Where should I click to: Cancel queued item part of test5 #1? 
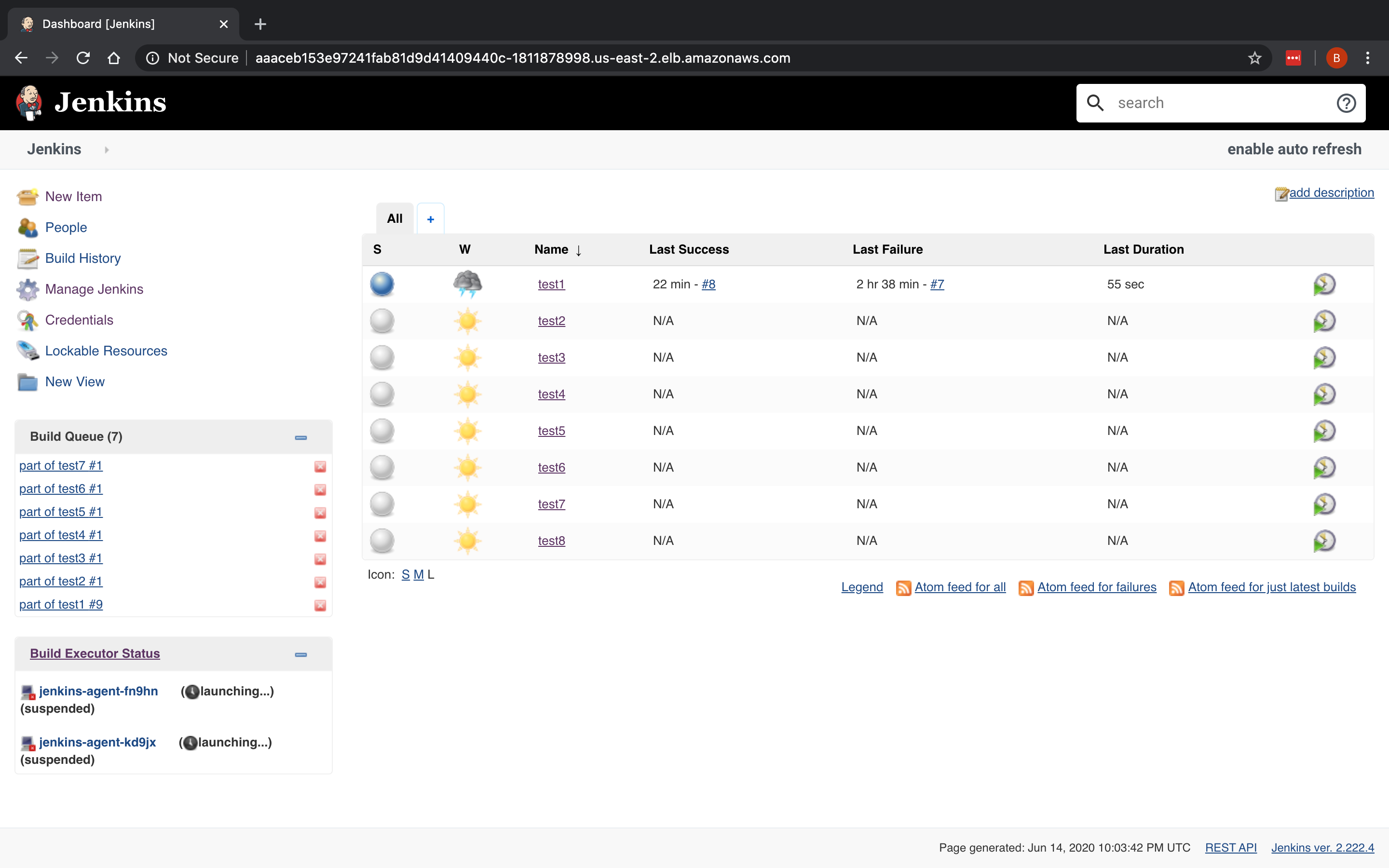(x=320, y=513)
